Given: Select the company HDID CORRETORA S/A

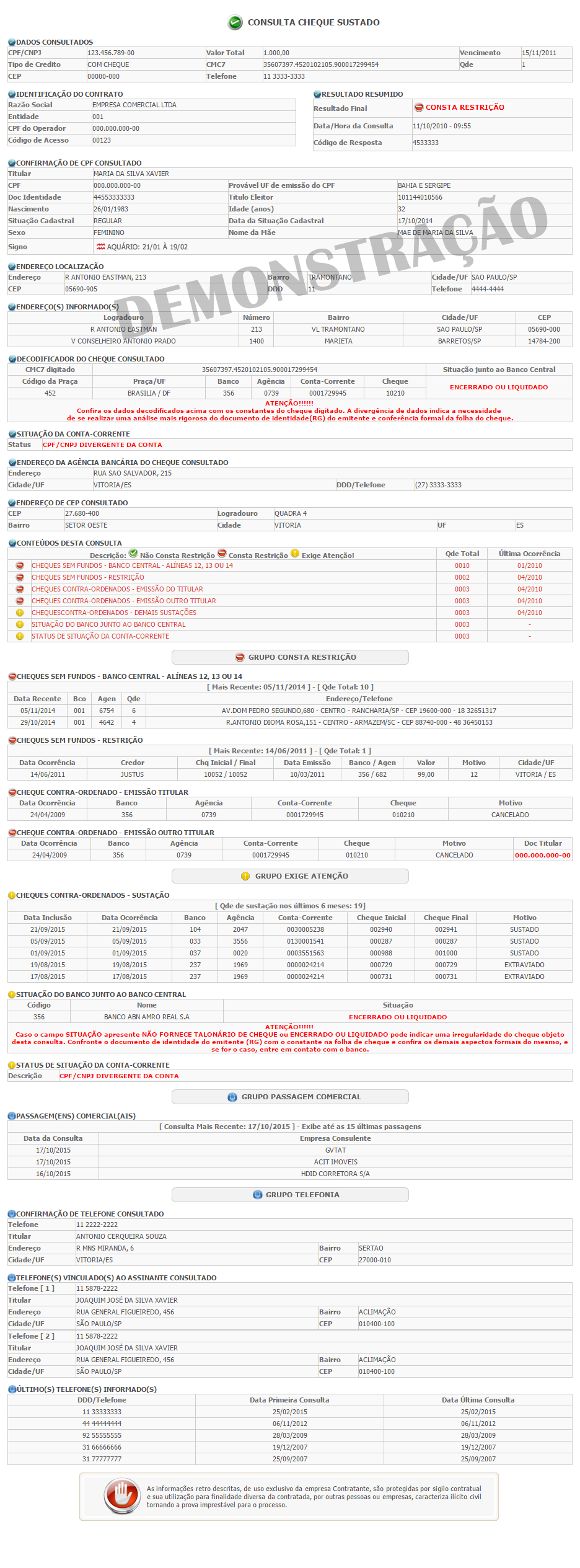Looking at the screenshot, I should click(x=336, y=1174).
